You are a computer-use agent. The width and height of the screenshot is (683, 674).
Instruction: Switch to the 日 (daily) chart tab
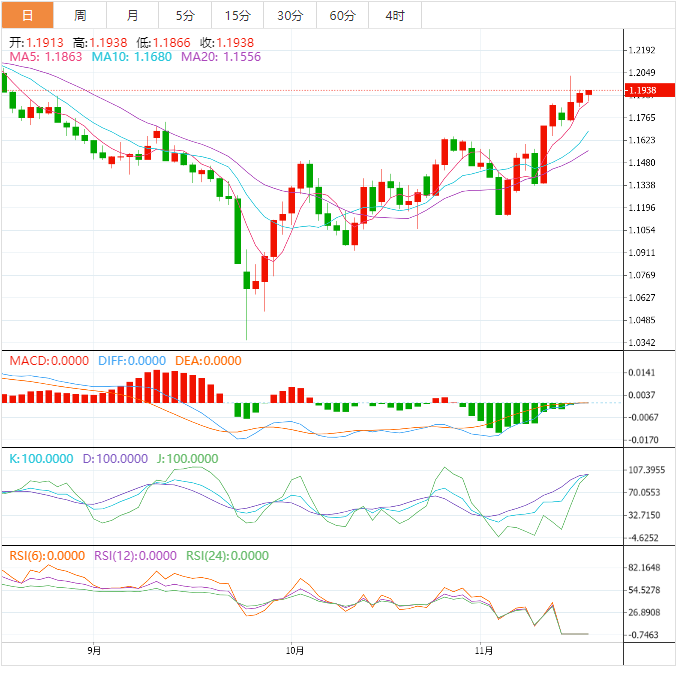coord(27,15)
